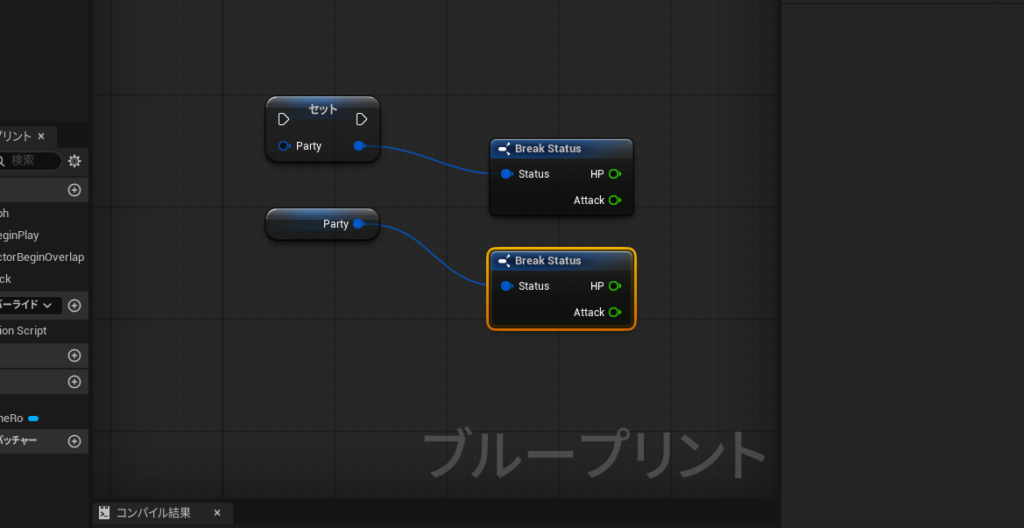The image size is (1024, 528).
Task: Open the settings gear beside the search box
Action: (x=74, y=161)
